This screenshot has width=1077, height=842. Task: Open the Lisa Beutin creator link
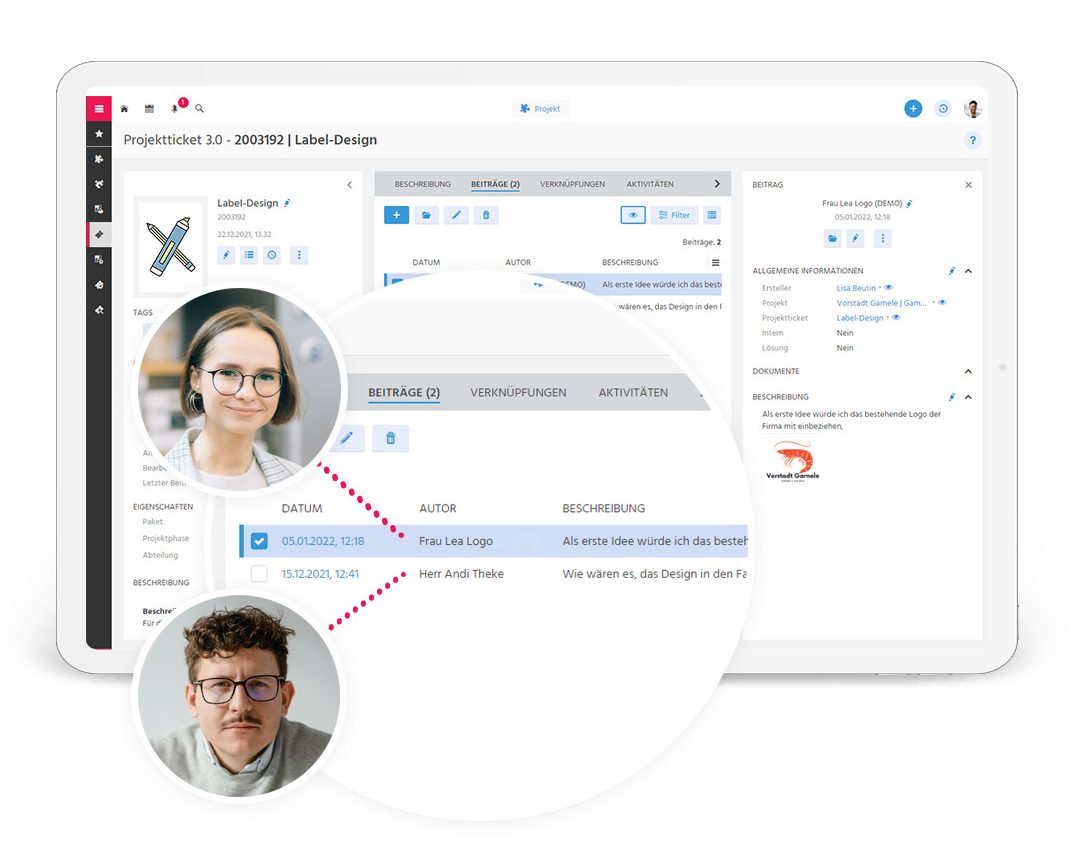(x=856, y=288)
